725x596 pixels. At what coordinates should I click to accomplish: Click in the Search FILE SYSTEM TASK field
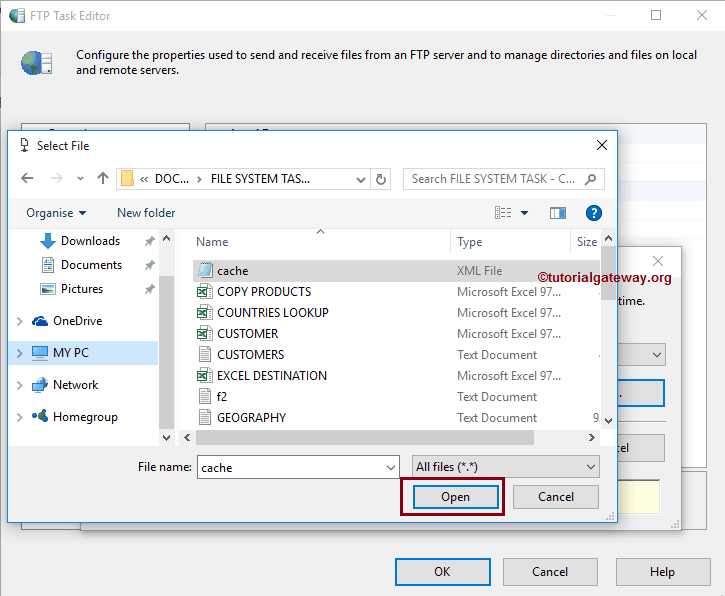(x=495, y=179)
